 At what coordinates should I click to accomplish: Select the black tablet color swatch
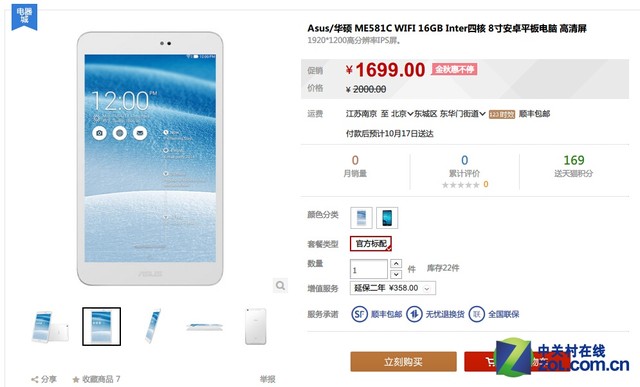[387, 218]
